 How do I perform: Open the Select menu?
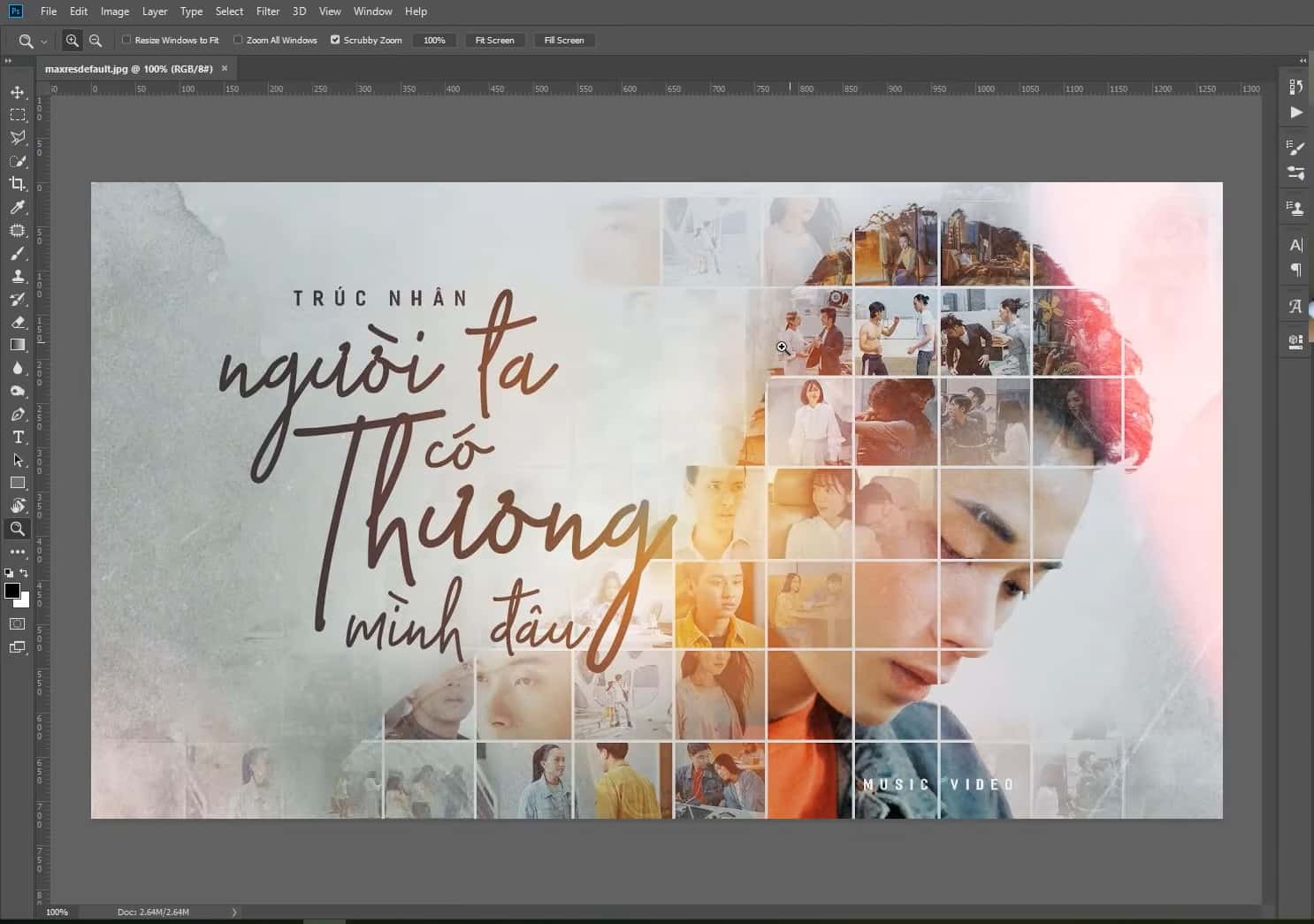[x=229, y=11]
